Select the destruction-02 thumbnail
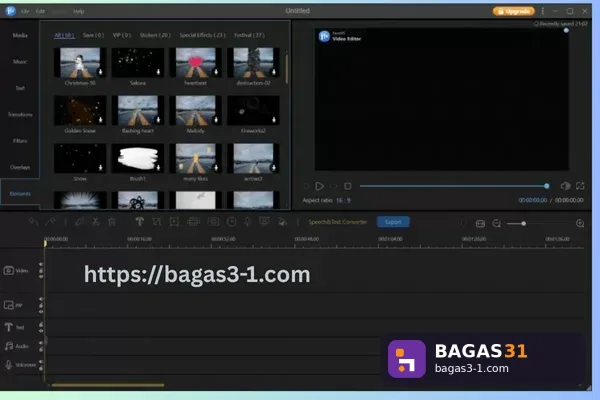The image size is (600, 400). pyautogui.click(x=253, y=62)
